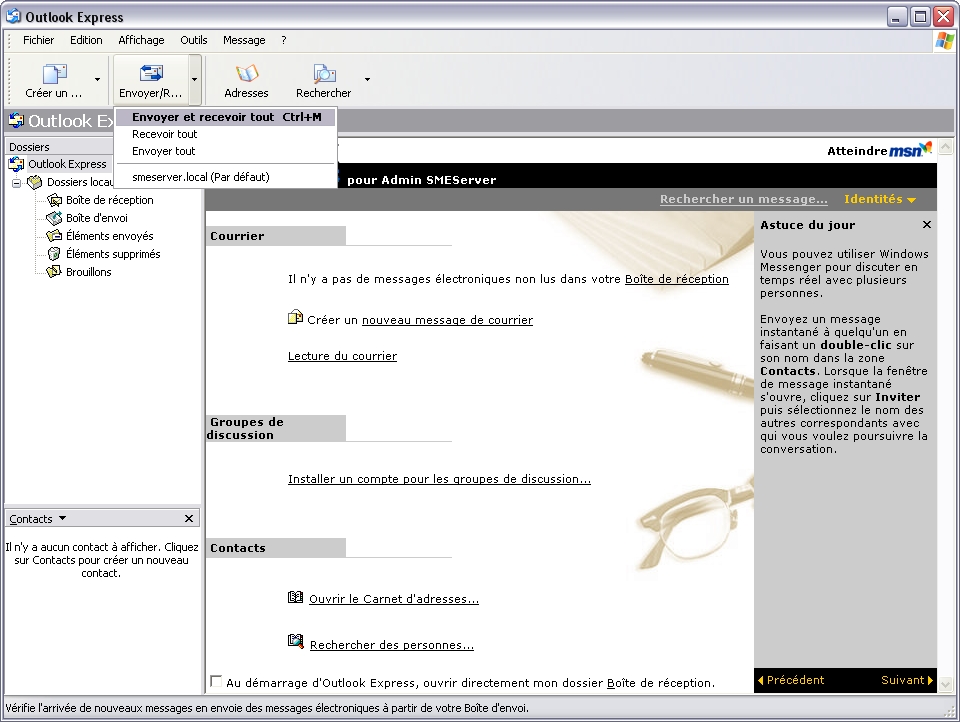Viewport: 960px width, 722px height.
Task: Click Rechercher des personnes link
Action: coord(392,645)
